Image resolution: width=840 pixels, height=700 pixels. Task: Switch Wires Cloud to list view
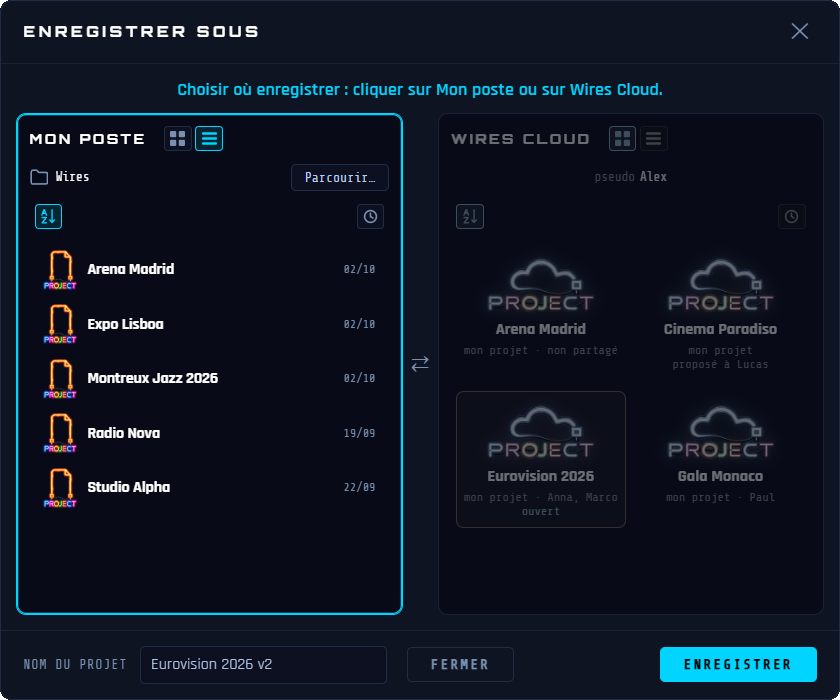tap(654, 139)
